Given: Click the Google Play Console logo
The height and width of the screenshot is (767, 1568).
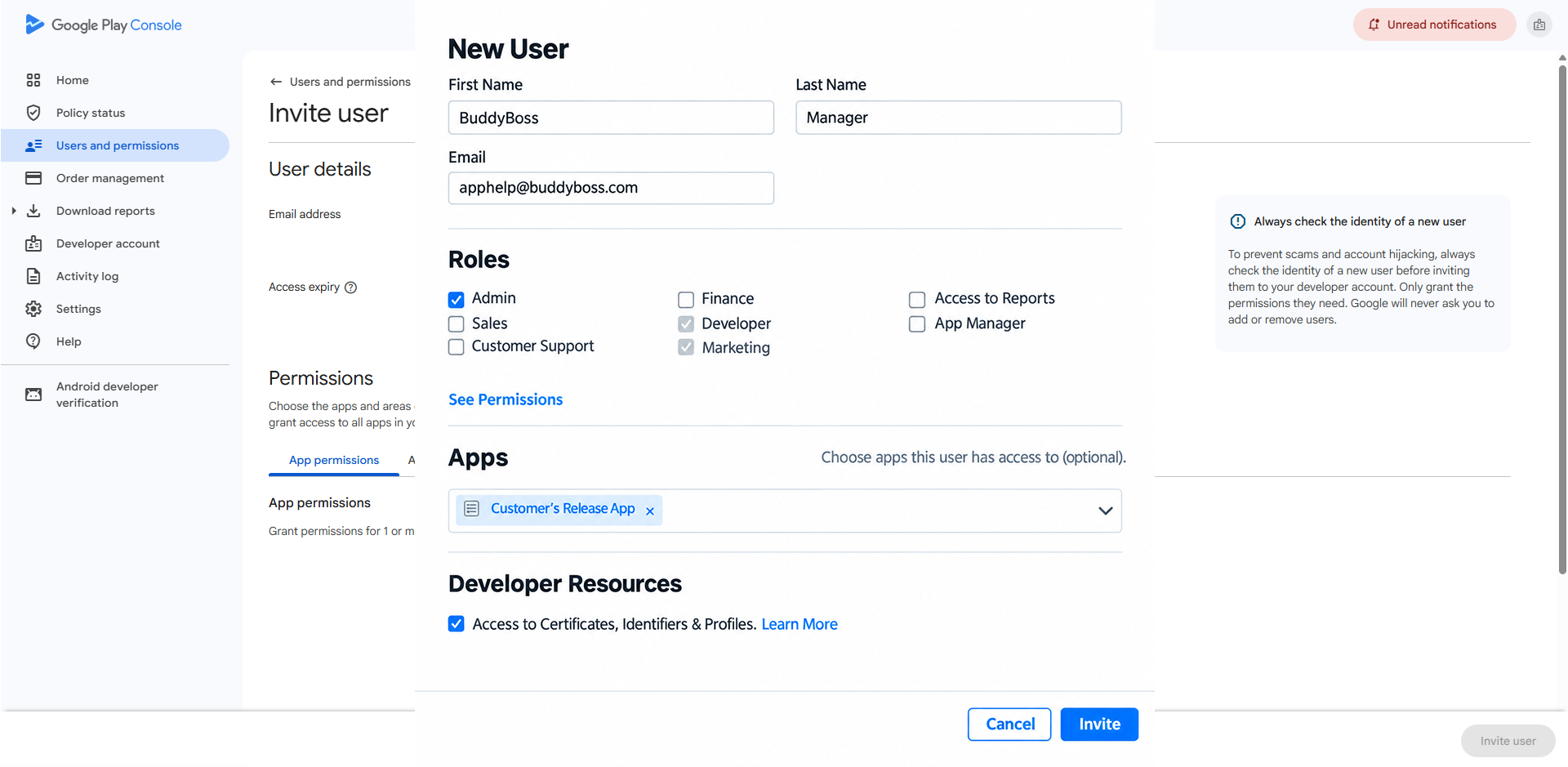Looking at the screenshot, I should [x=104, y=25].
